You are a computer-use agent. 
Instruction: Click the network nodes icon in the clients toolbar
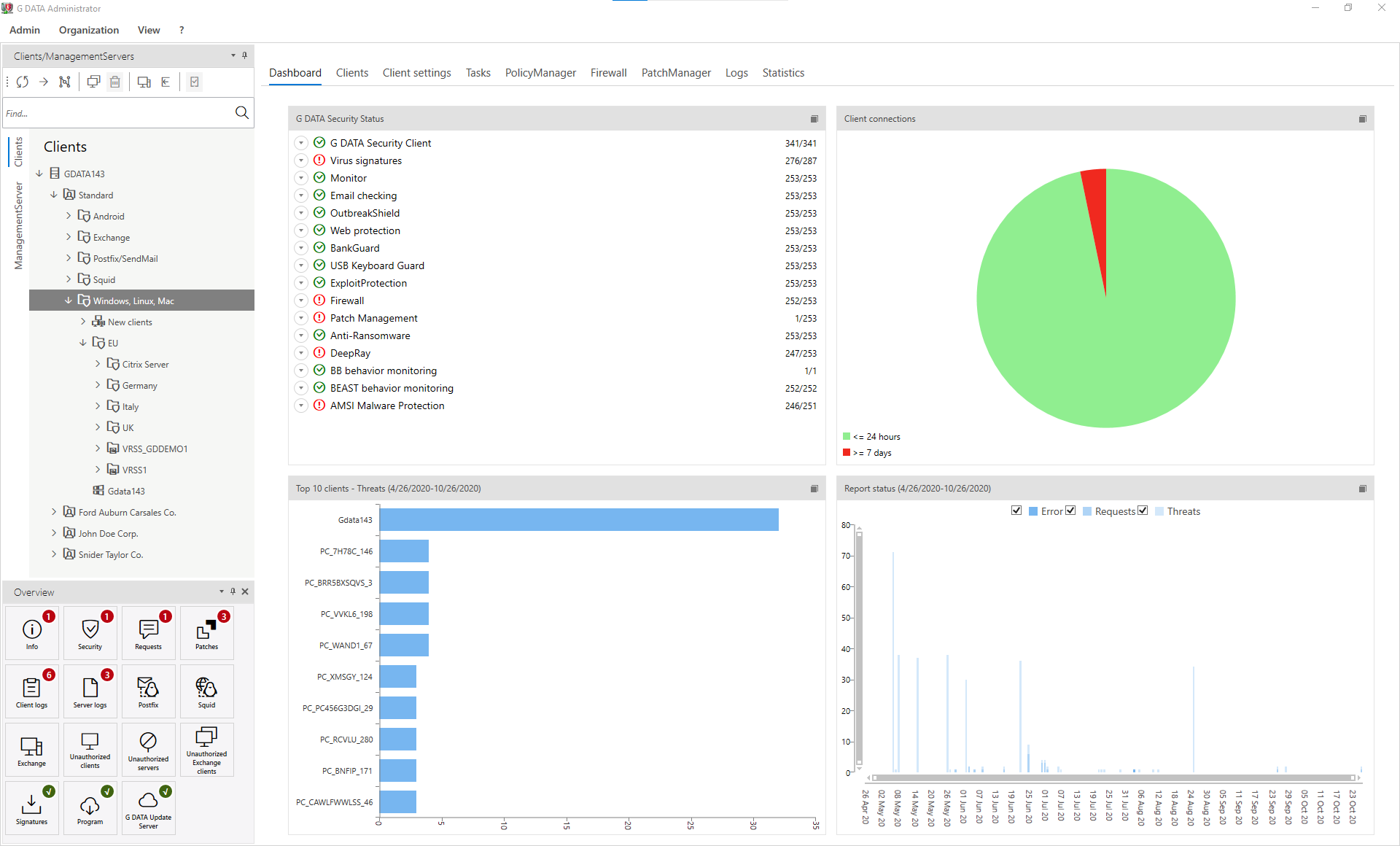pyautogui.click(x=65, y=82)
